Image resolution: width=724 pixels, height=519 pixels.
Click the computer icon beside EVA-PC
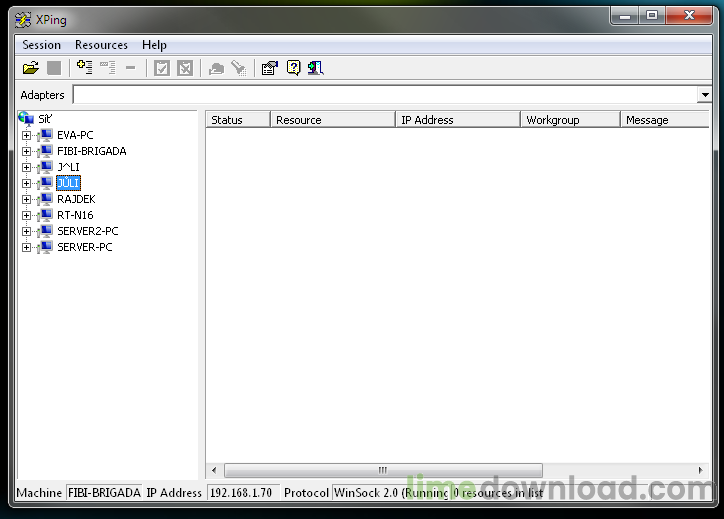(45, 135)
